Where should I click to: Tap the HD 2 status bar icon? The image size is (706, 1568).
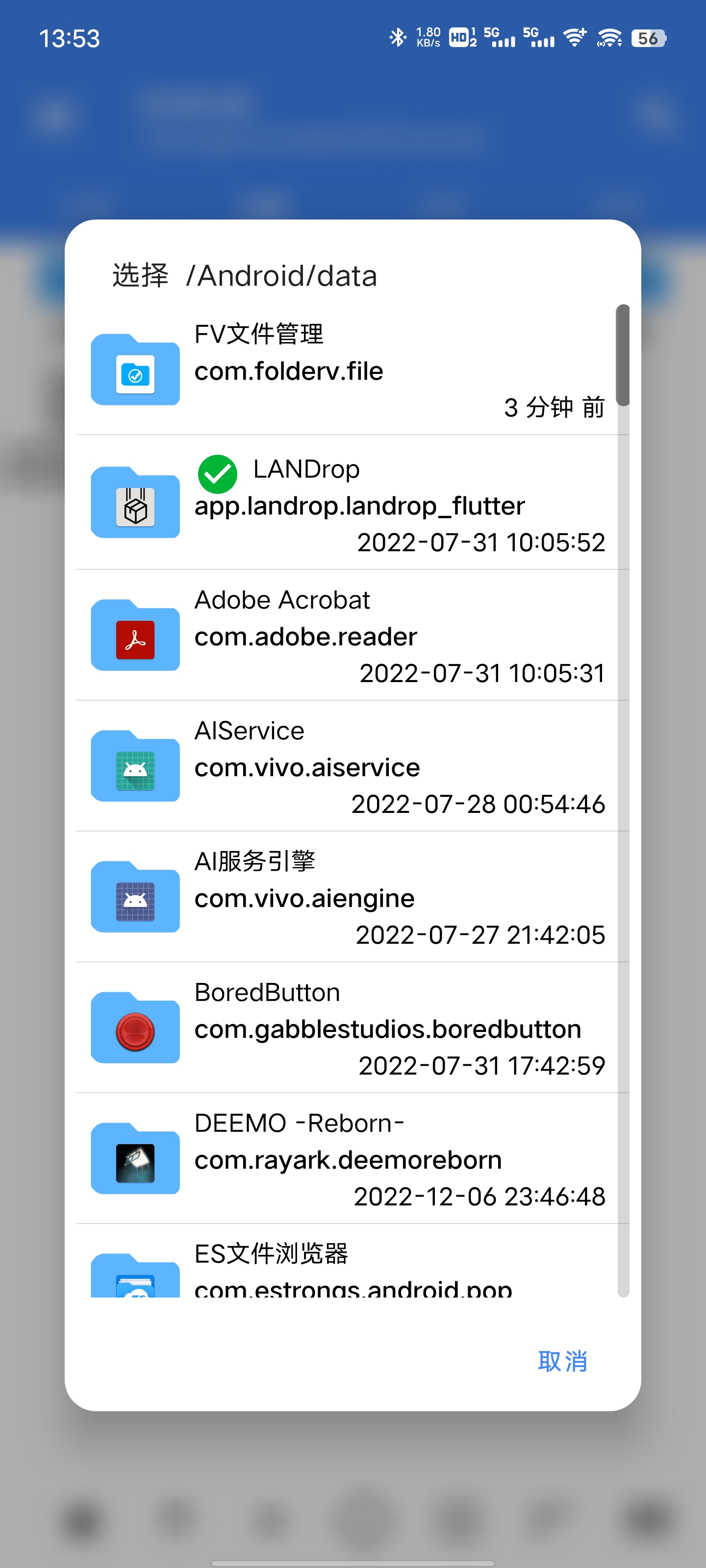click(462, 38)
